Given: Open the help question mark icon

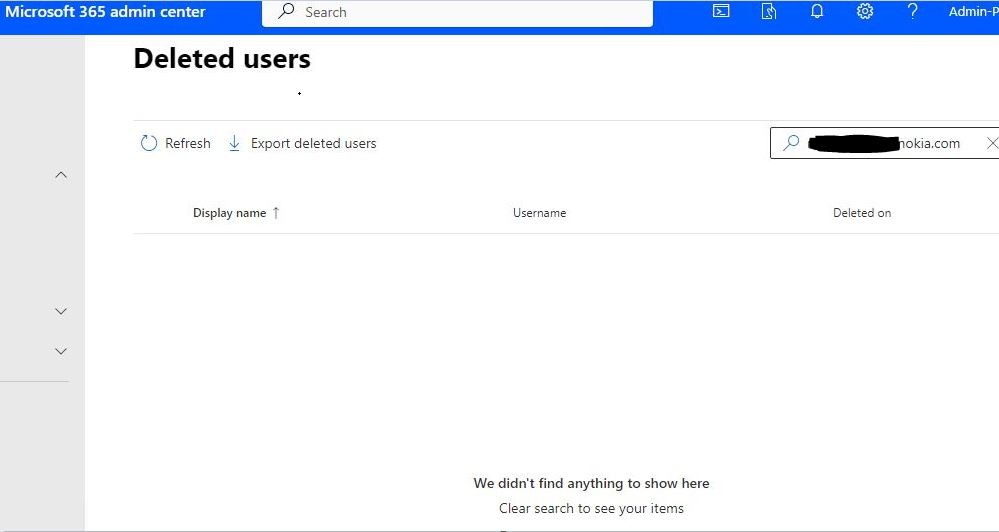Looking at the screenshot, I should coord(912,11).
